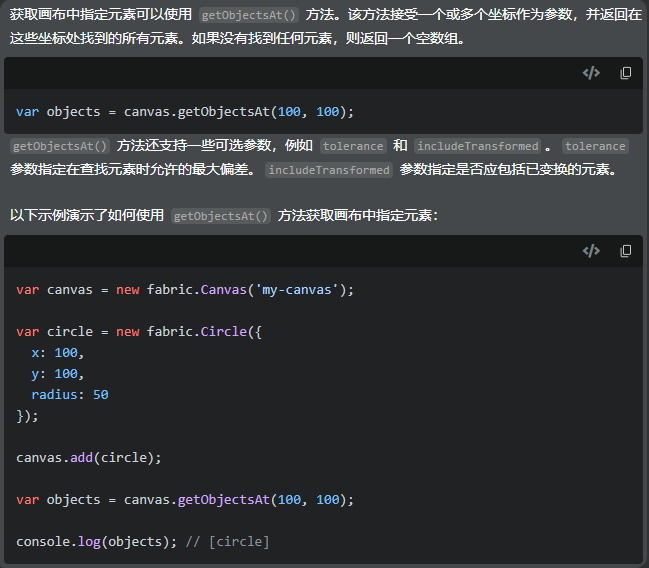The image size is (649, 568).
Task: Click the getObjectsAt() inline code in the first paragraph
Action: 249,15
